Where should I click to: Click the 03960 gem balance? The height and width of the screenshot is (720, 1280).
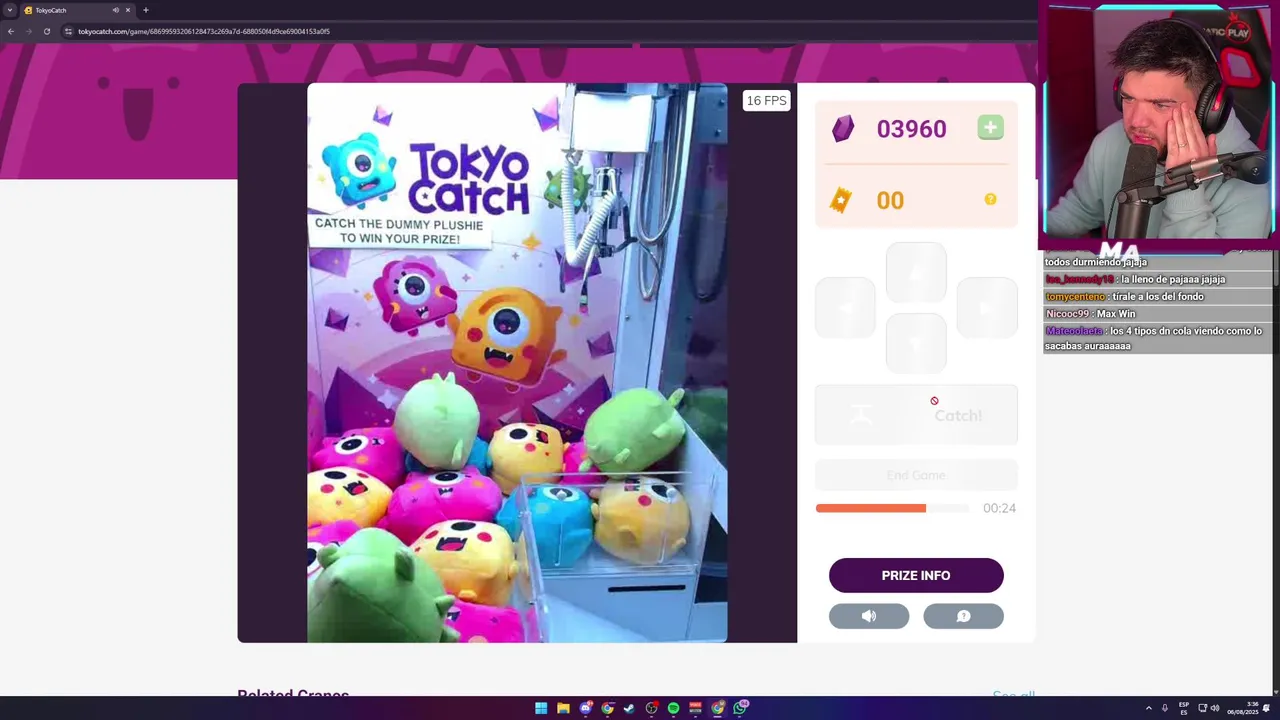click(x=911, y=129)
